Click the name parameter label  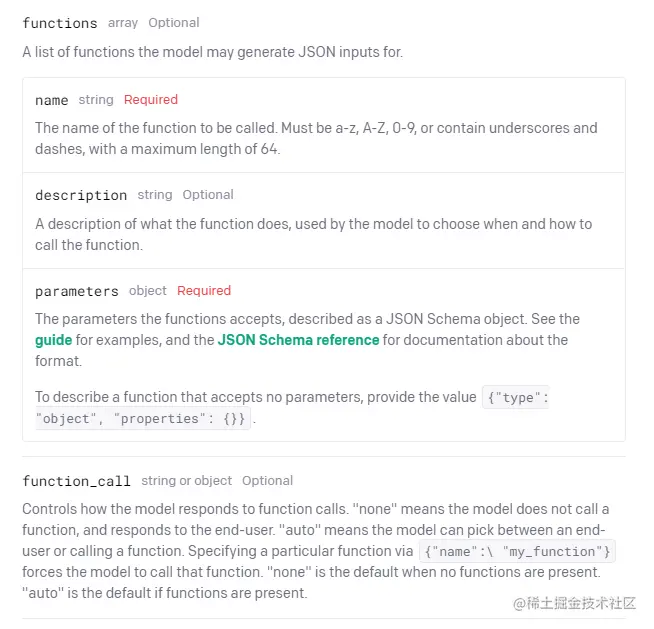click(x=51, y=100)
